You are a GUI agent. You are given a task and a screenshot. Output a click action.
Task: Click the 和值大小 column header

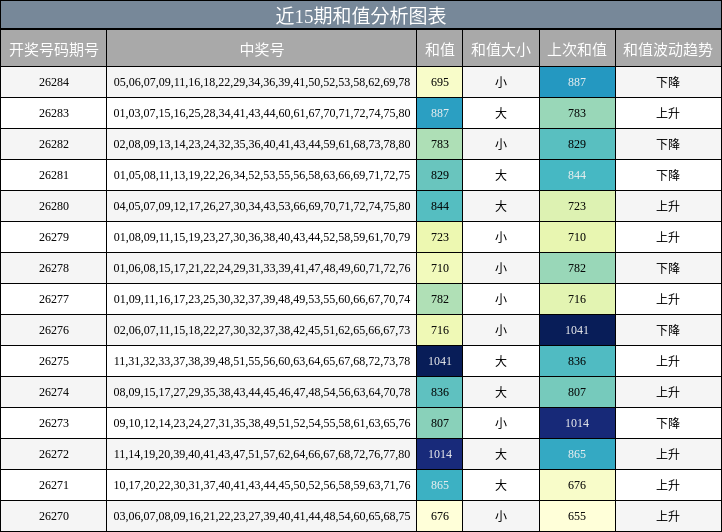(501, 49)
